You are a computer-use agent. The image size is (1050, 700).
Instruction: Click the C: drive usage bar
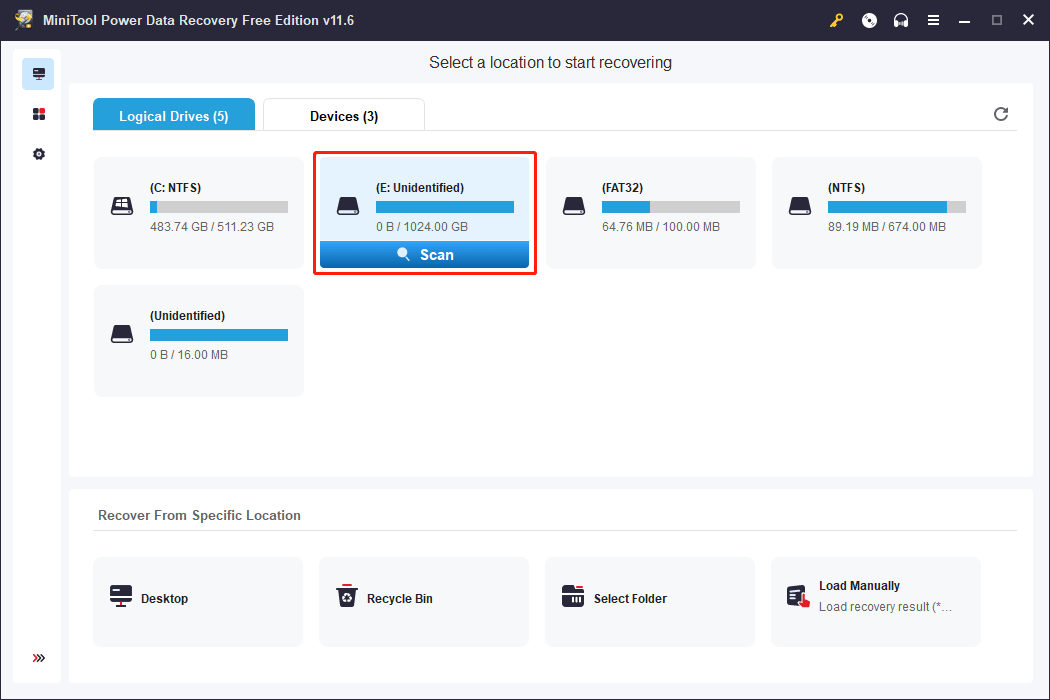(219, 207)
